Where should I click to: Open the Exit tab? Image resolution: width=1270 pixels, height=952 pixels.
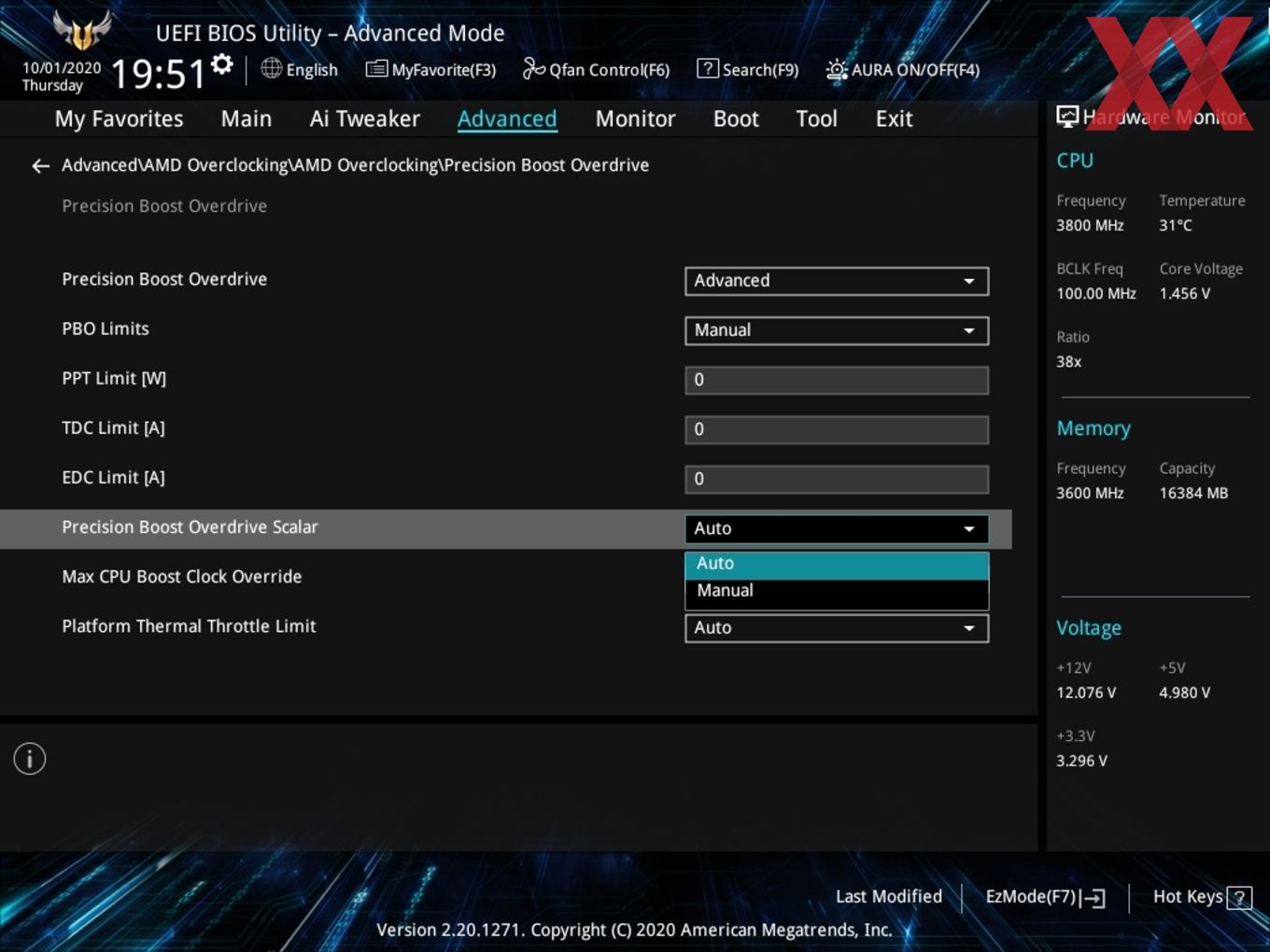pyautogui.click(x=894, y=119)
